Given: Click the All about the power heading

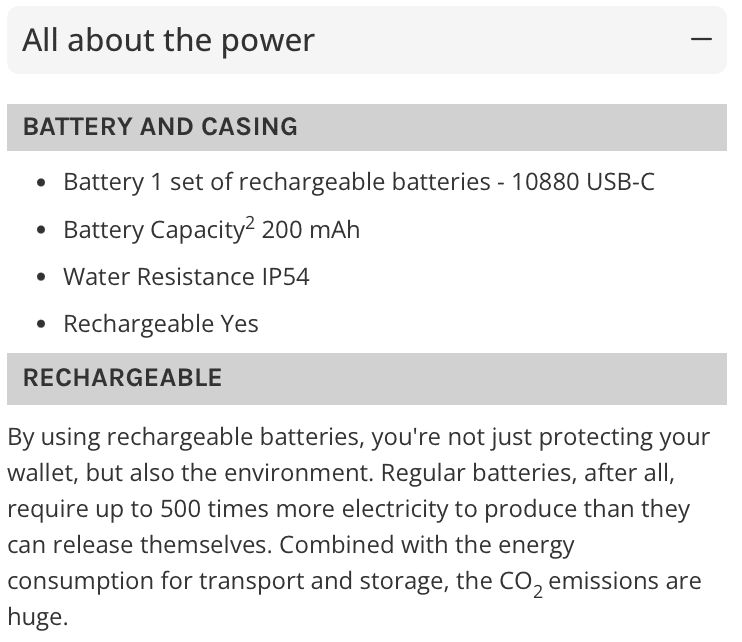Looking at the screenshot, I should pyautogui.click(x=168, y=41).
